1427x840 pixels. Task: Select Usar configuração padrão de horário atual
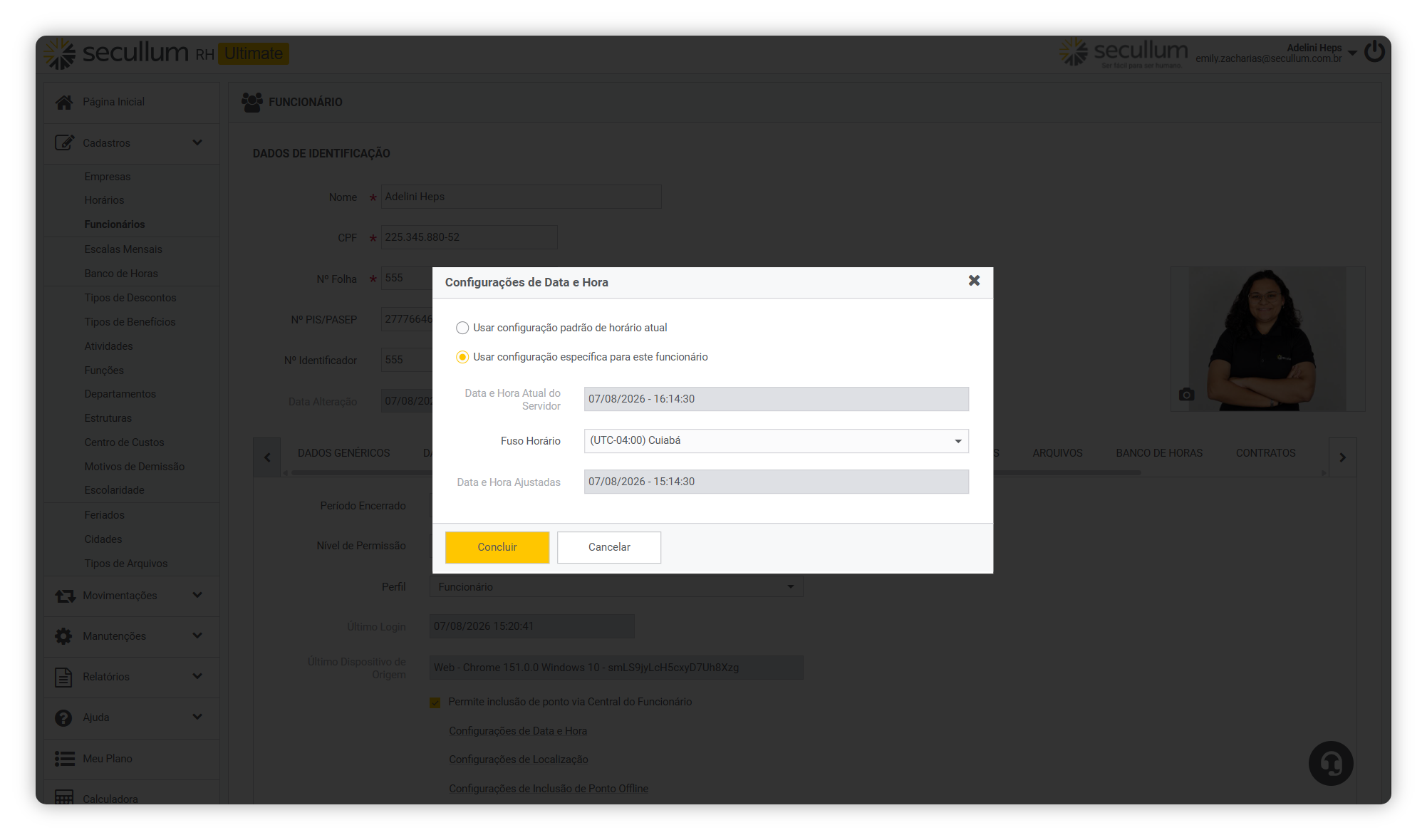(x=462, y=328)
